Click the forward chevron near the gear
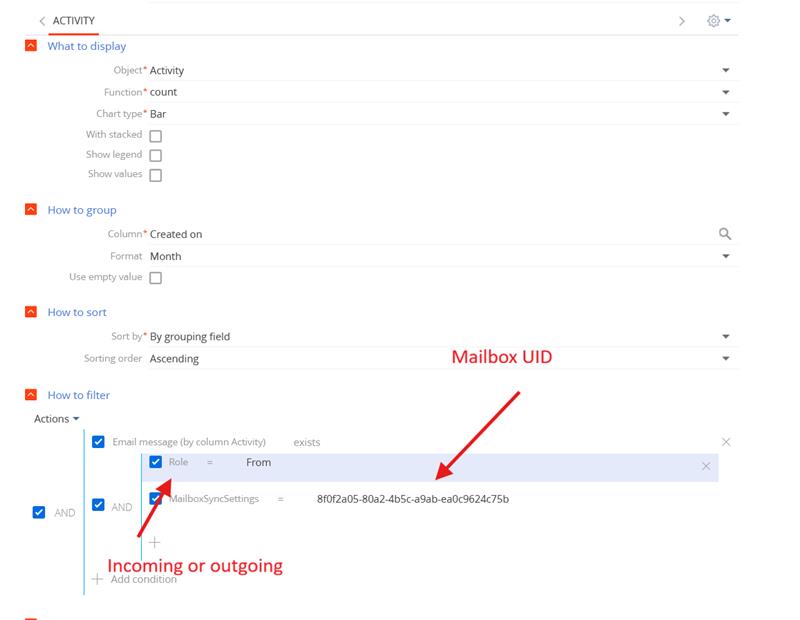The width and height of the screenshot is (800, 620). pos(682,21)
